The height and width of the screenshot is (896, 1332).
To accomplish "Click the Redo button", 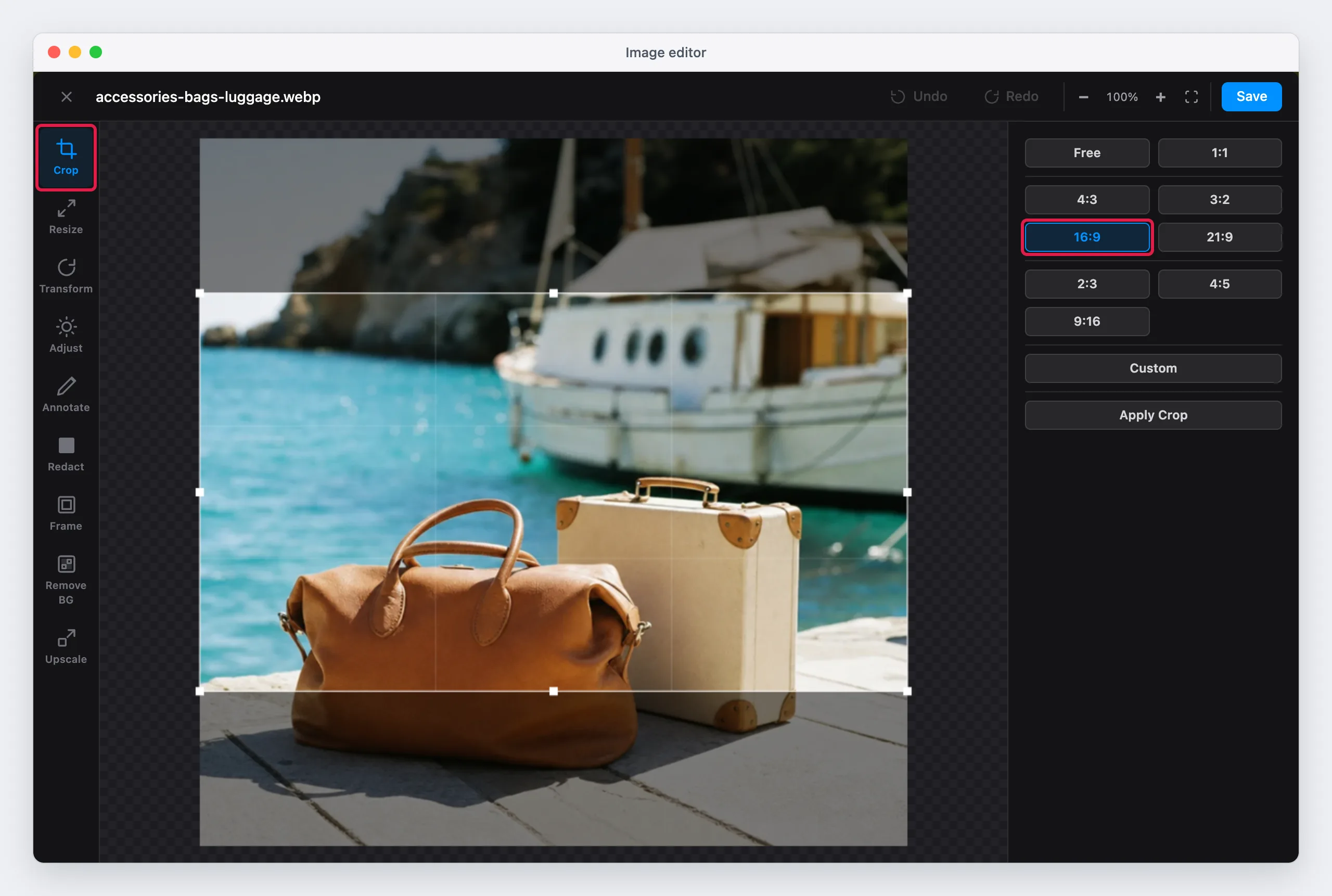I will point(1011,97).
